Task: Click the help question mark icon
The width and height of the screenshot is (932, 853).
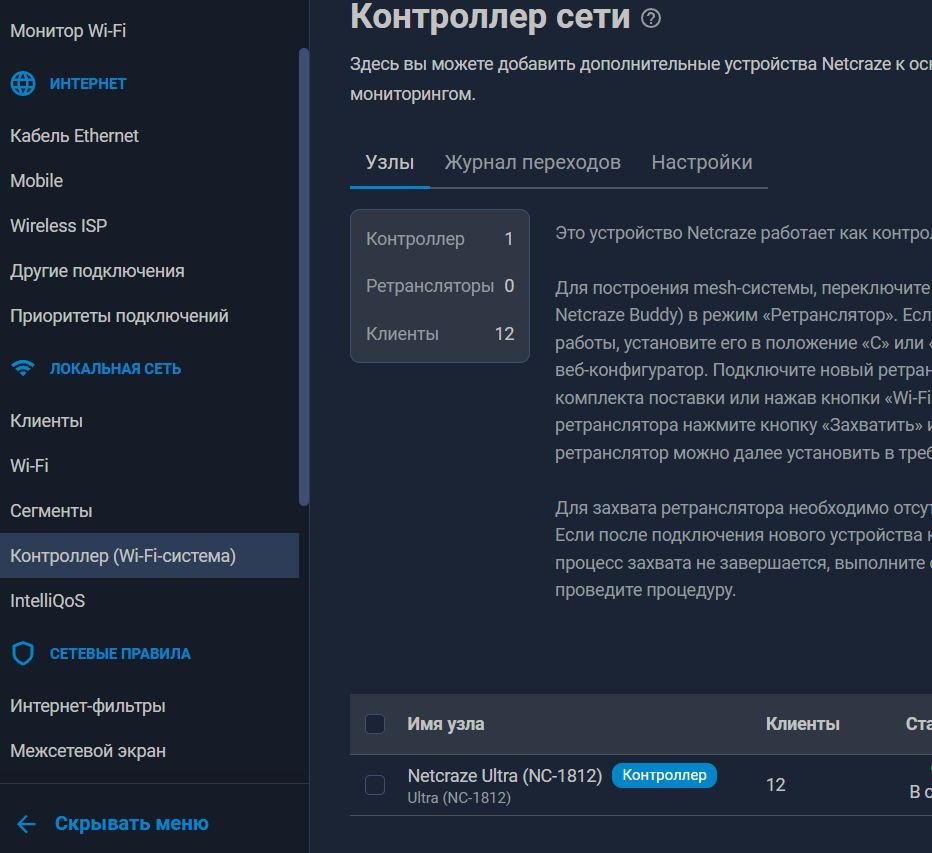Action: (651, 18)
